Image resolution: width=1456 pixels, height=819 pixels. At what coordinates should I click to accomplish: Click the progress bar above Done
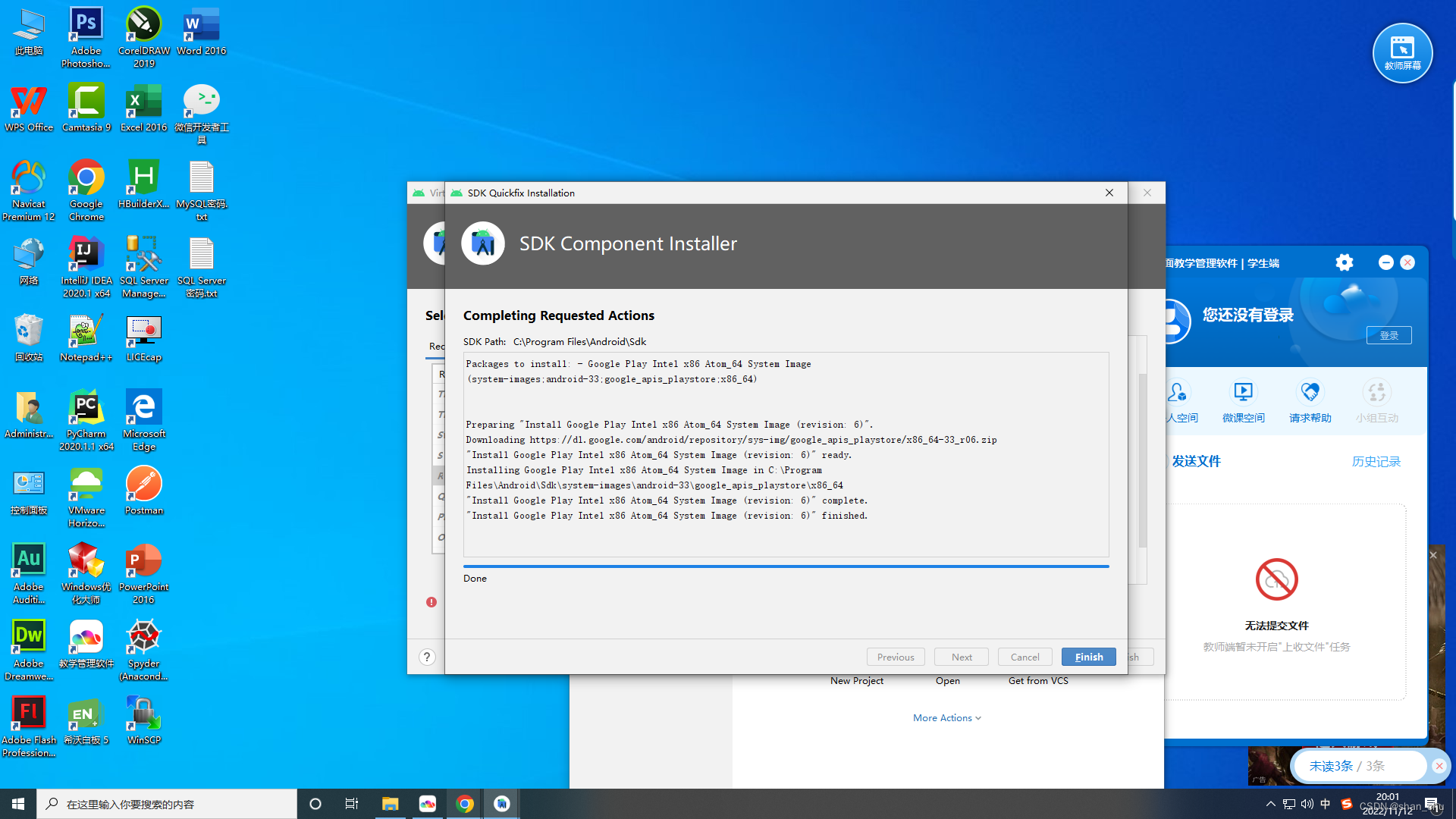click(786, 566)
